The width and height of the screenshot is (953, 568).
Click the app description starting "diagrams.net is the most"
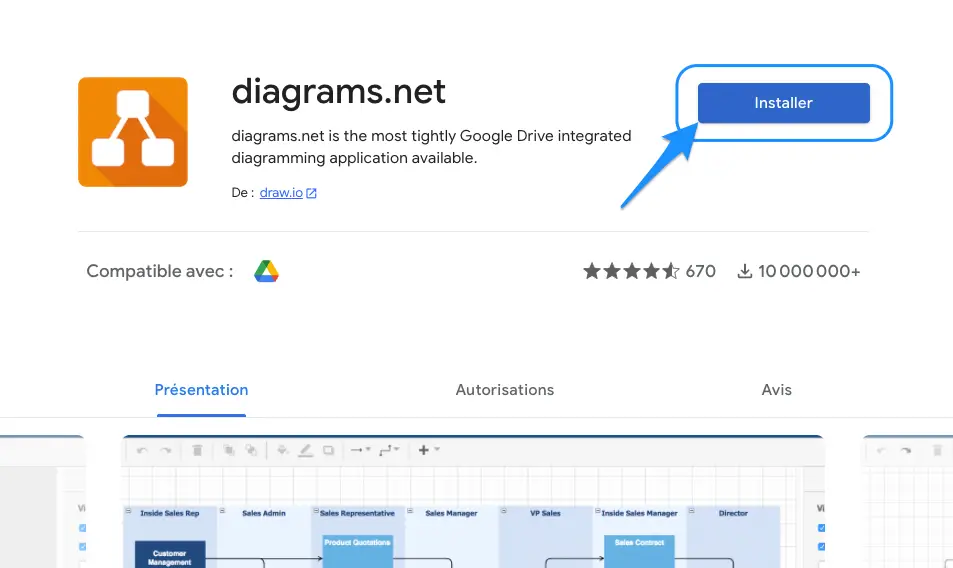(x=431, y=147)
